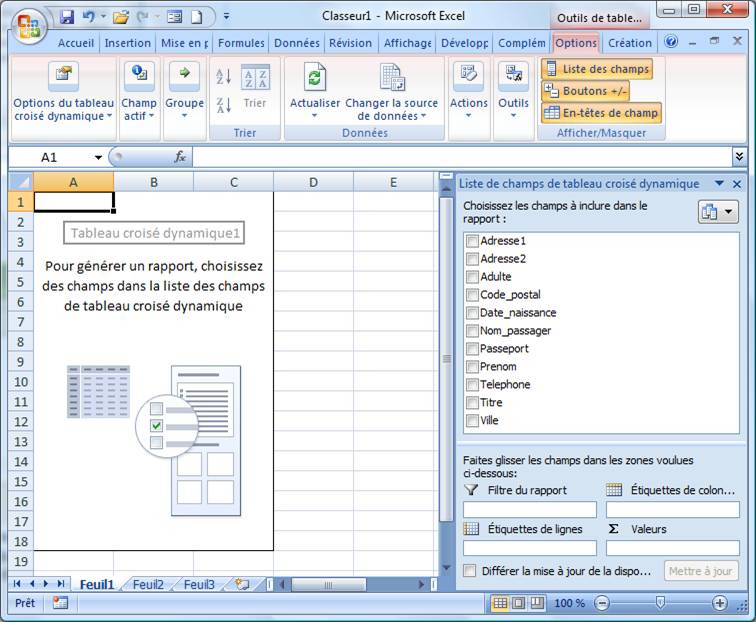Open the Outils icon
This screenshot has width=756, height=622.
click(x=513, y=75)
